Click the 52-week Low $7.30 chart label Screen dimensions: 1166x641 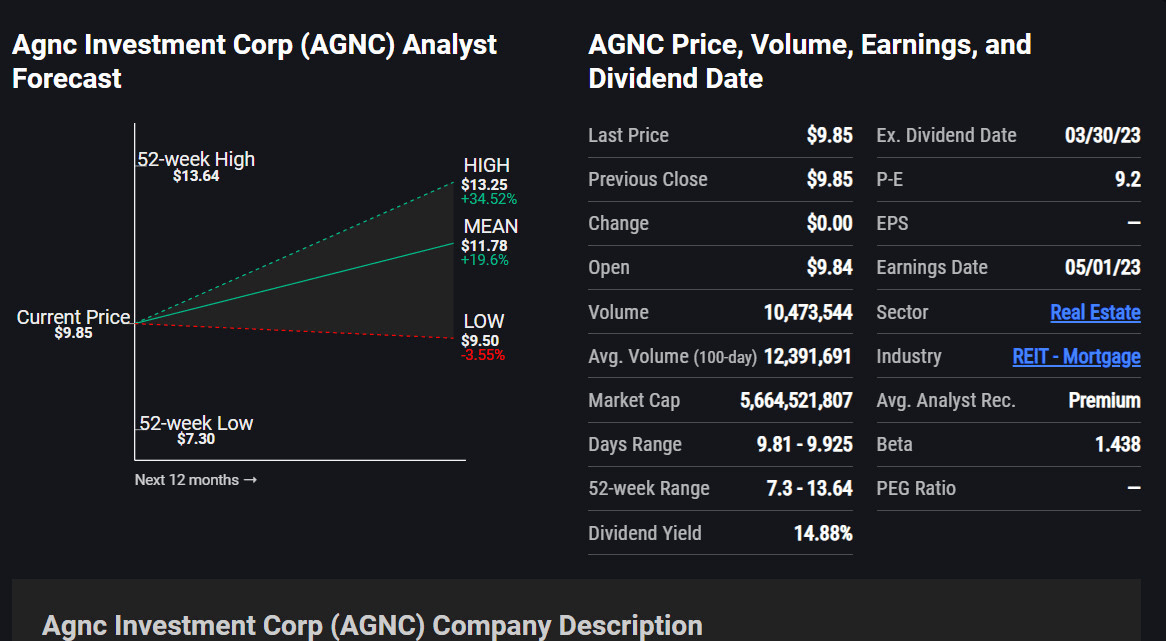196,430
